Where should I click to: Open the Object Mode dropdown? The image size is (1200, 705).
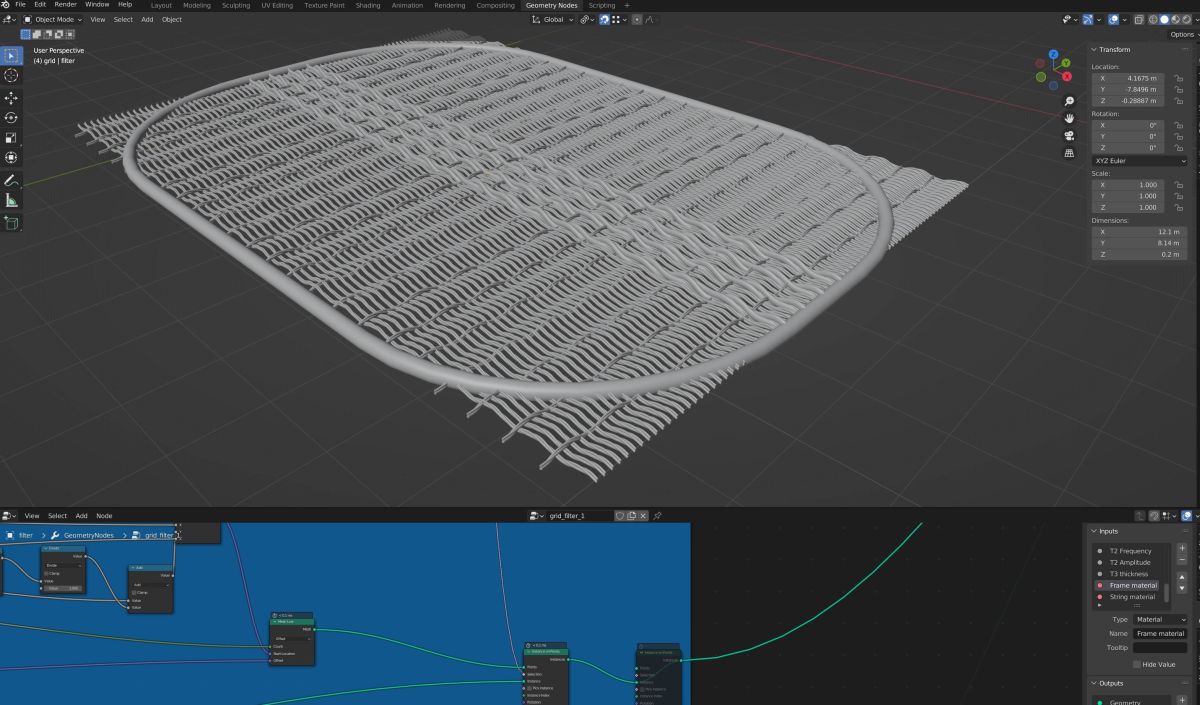[53, 19]
